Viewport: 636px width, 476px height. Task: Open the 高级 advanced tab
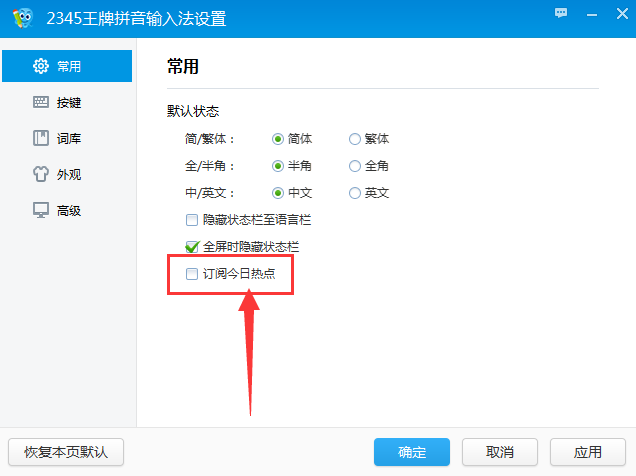tap(67, 210)
